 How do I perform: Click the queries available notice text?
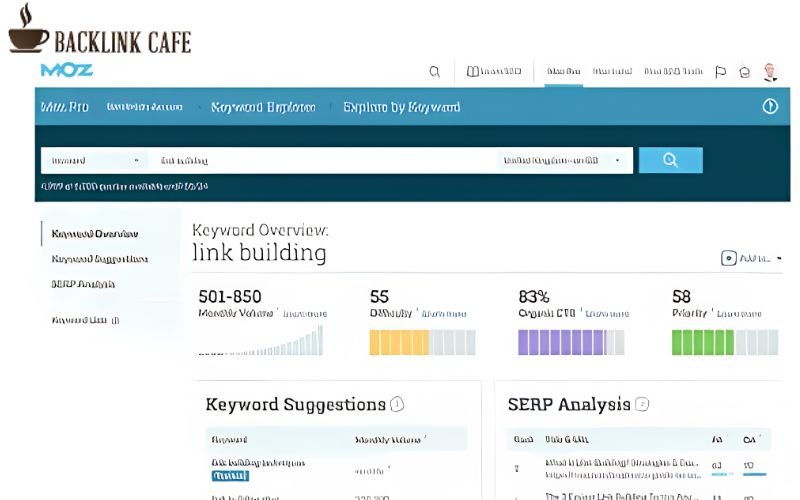124,186
